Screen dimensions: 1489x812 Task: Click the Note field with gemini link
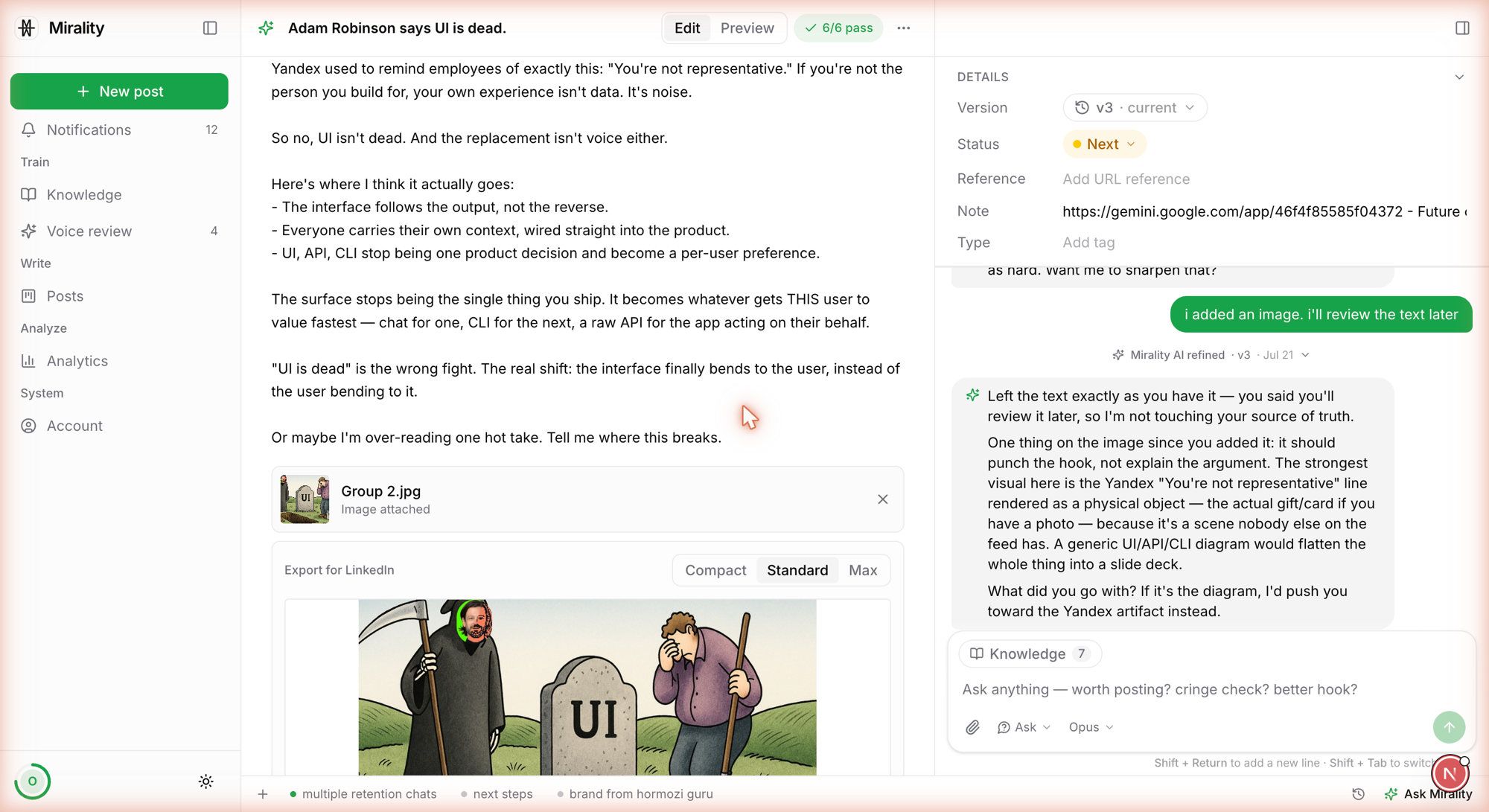[x=1264, y=211]
